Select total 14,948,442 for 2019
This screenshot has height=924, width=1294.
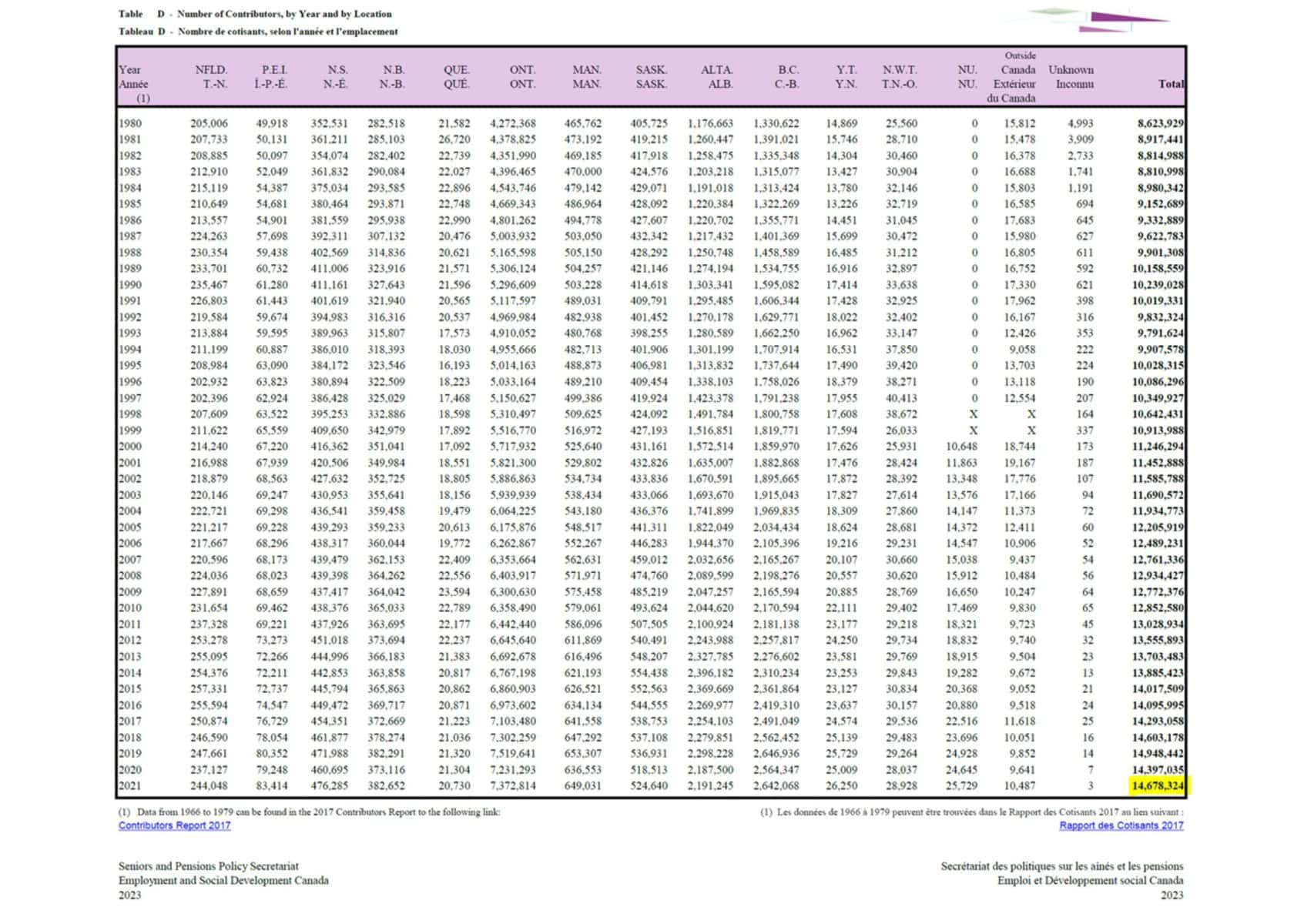1158,754
